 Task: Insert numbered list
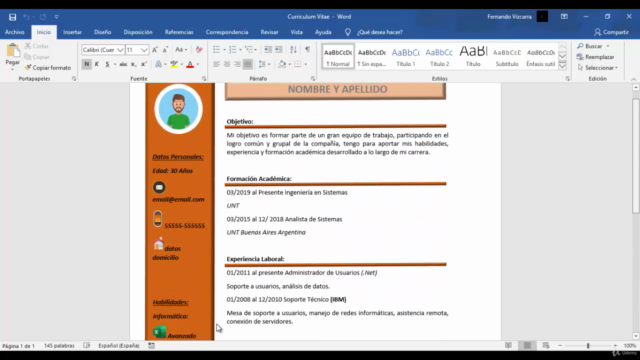click(233, 50)
